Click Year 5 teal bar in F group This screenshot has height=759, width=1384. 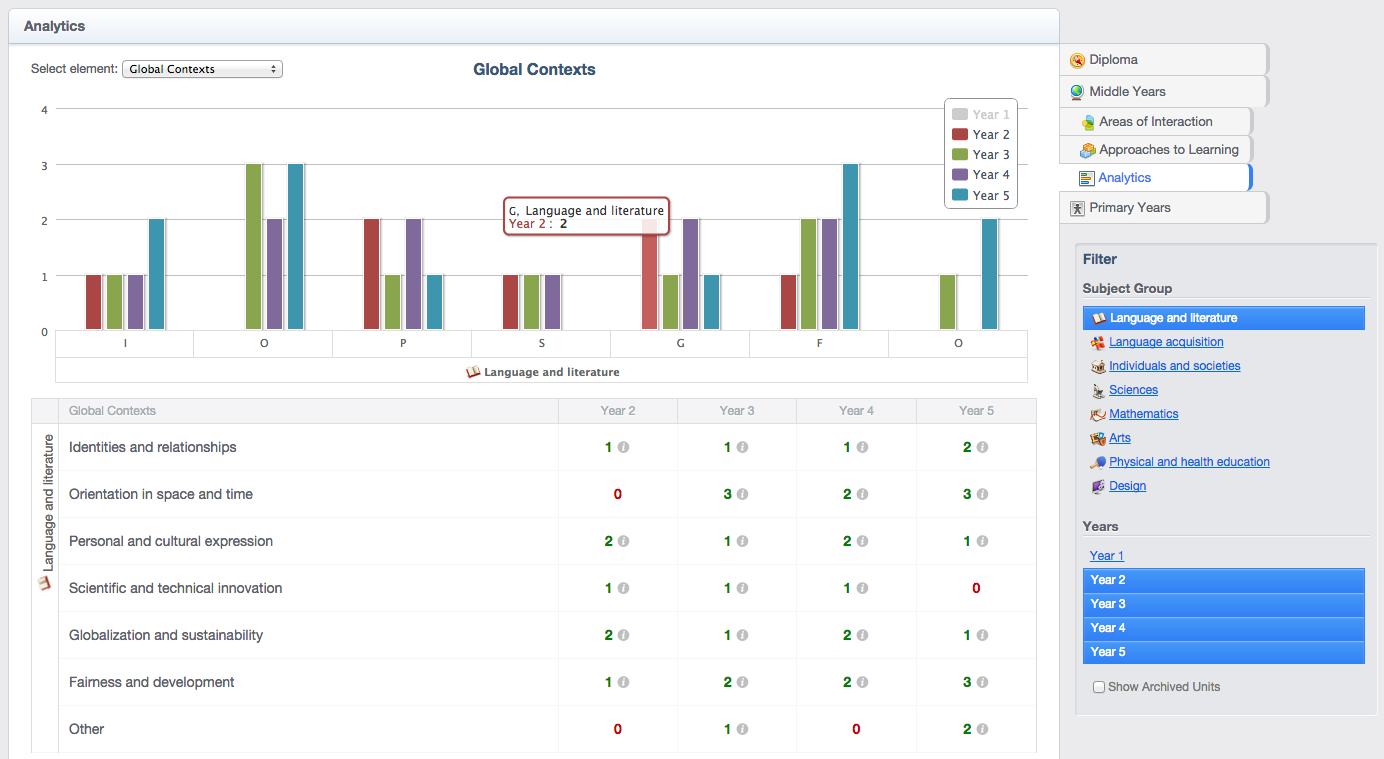point(851,247)
